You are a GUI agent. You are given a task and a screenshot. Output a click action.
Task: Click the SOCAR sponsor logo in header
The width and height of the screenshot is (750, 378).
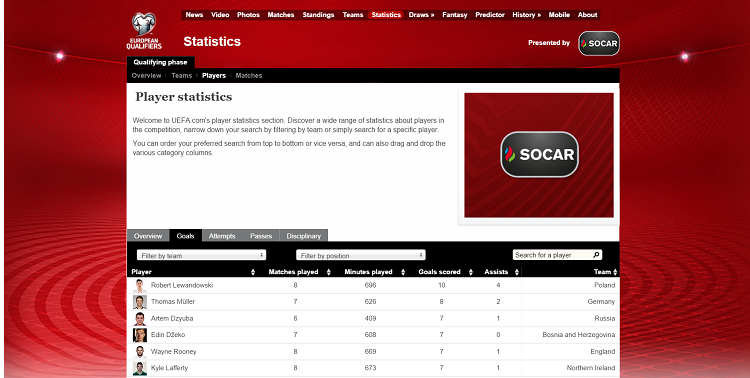pos(599,44)
